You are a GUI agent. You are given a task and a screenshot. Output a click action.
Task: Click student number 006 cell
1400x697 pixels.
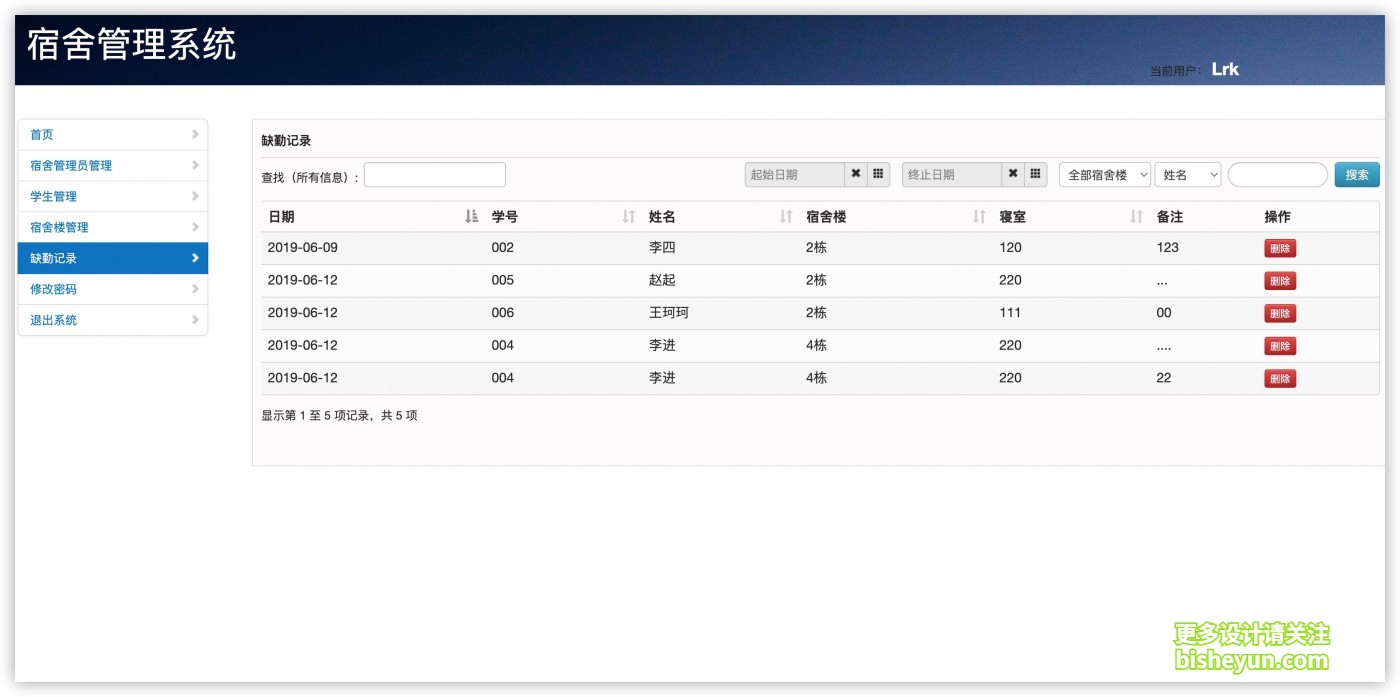click(x=503, y=312)
